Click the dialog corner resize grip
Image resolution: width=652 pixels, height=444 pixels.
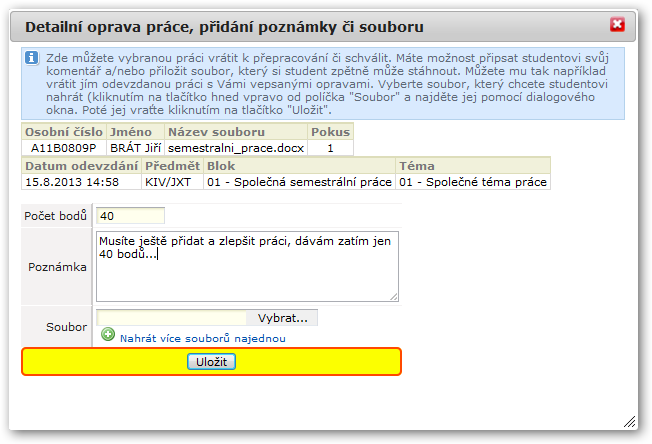coord(630,422)
